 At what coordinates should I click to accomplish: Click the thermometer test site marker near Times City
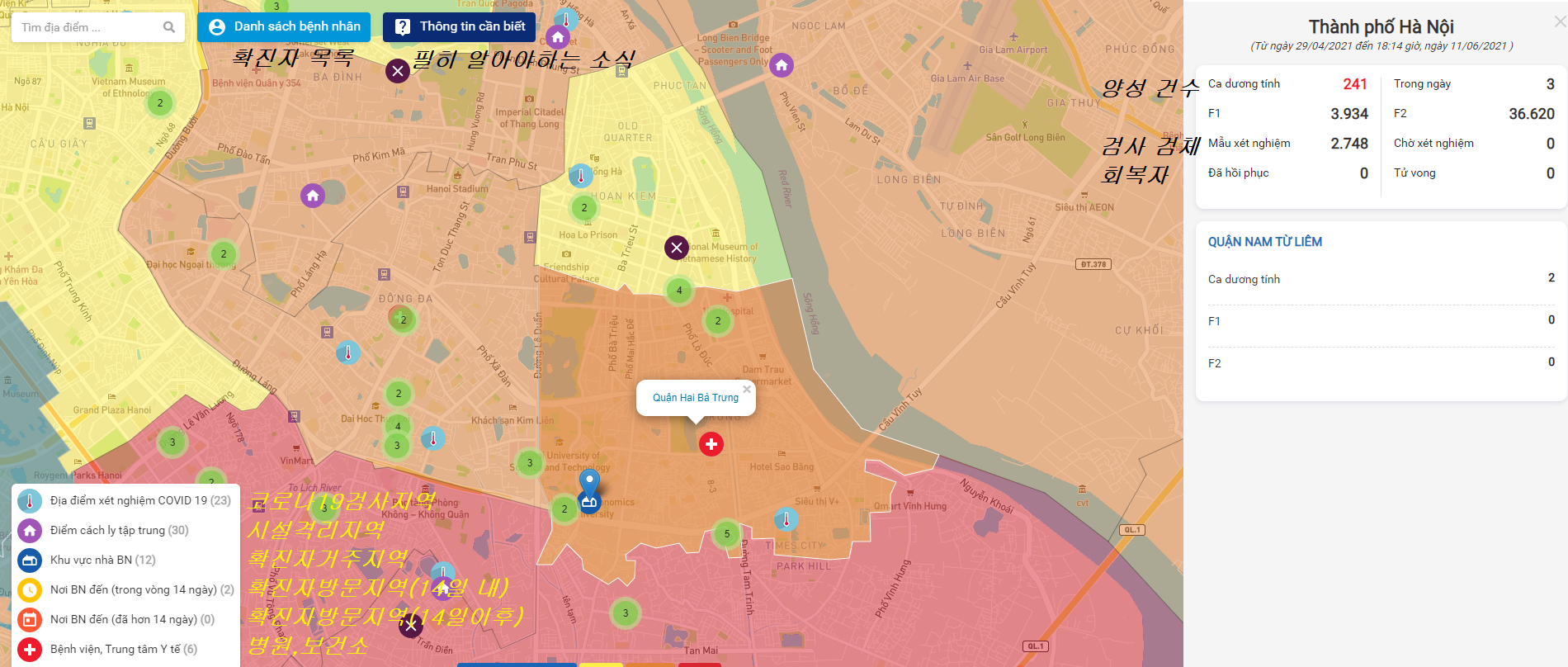coord(786,519)
